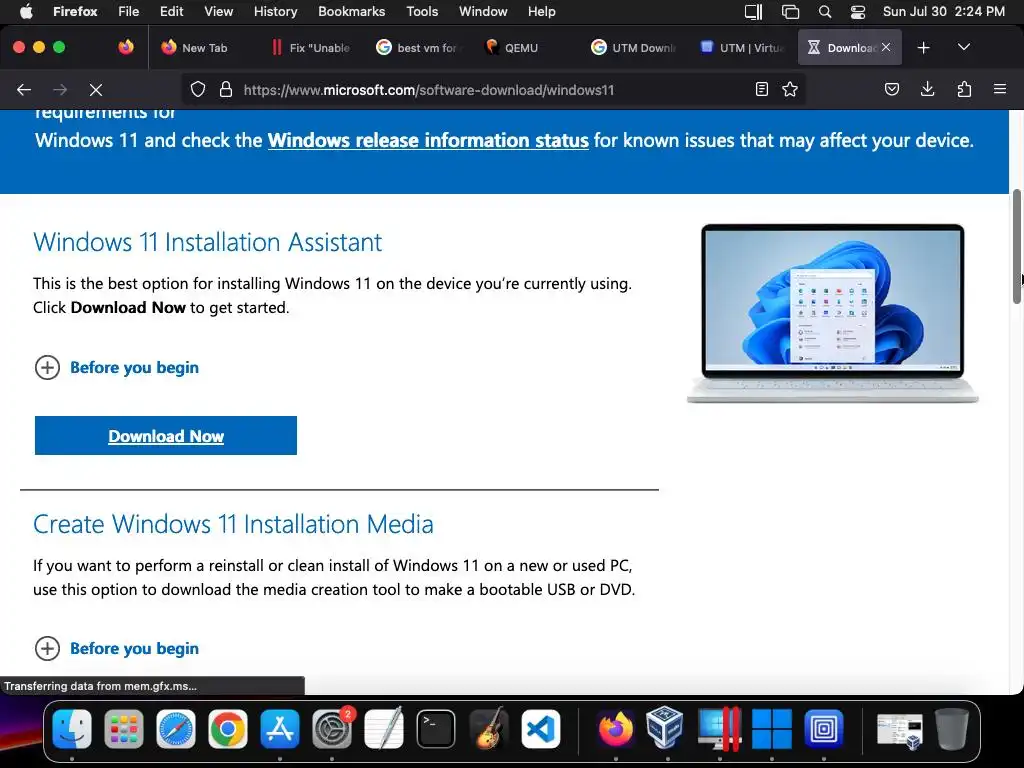
Task: Open the History menu
Action: point(275,11)
